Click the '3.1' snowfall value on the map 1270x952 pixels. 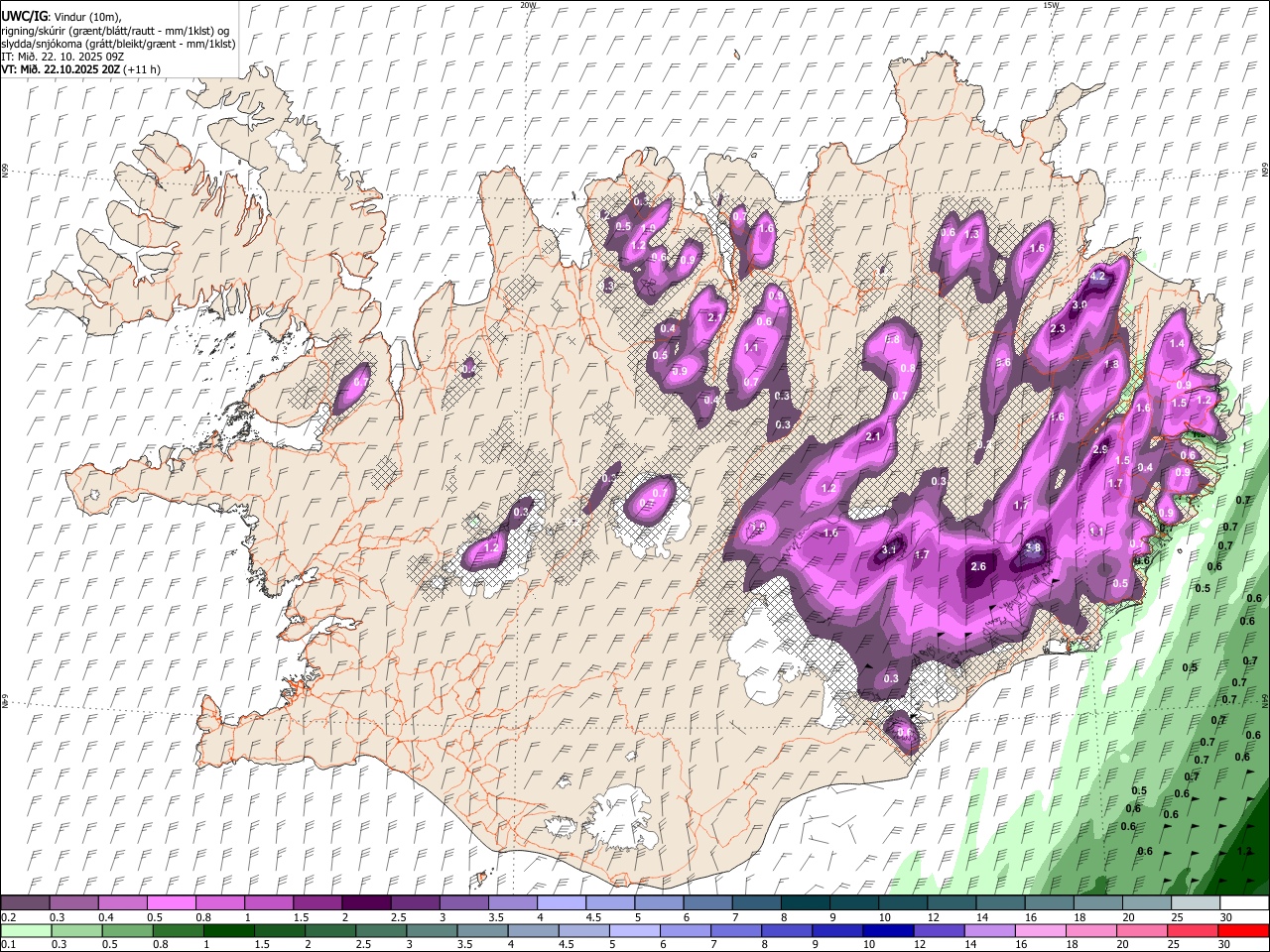coord(889,550)
